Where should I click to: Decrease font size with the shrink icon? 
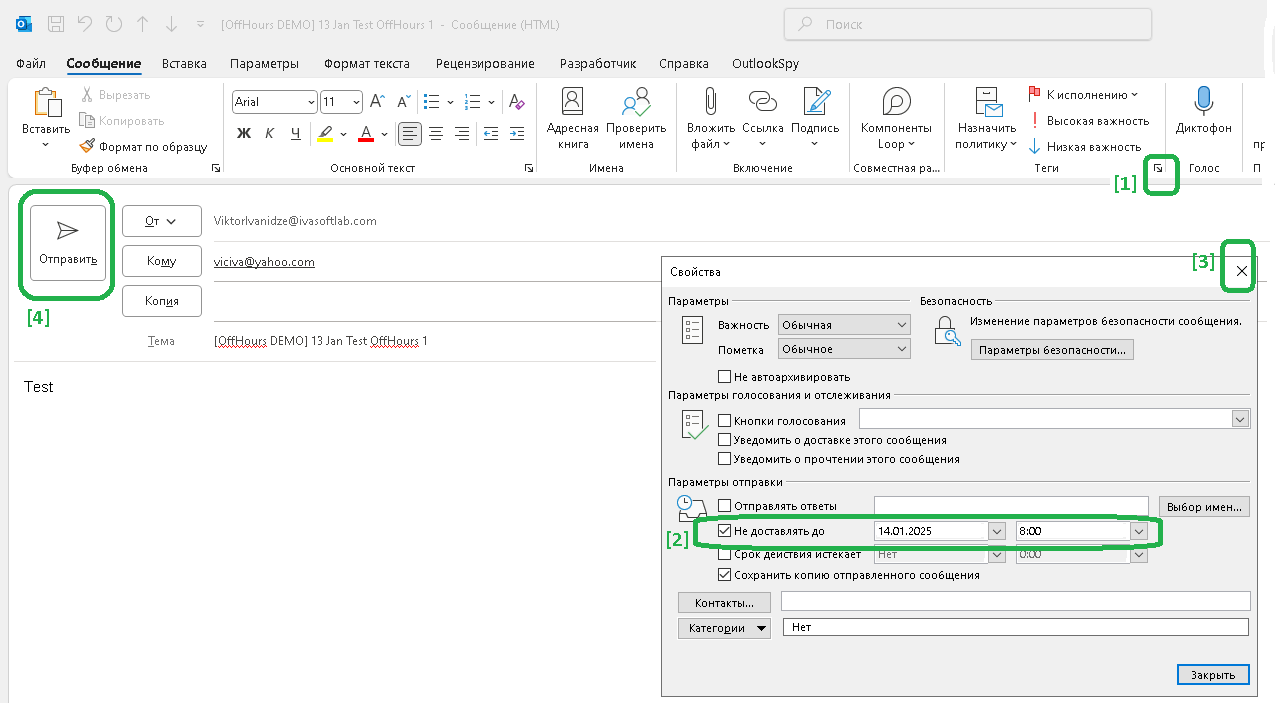[x=403, y=102]
